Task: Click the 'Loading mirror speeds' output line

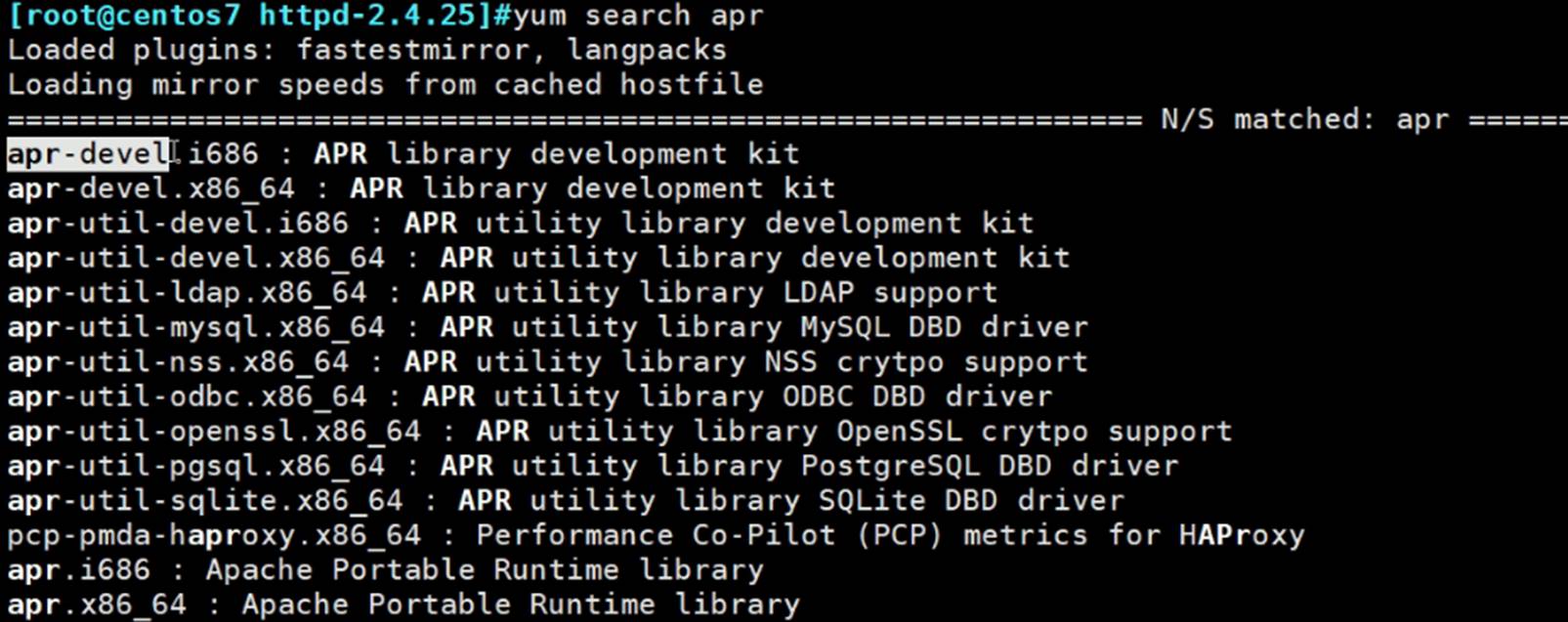Action: click(385, 84)
